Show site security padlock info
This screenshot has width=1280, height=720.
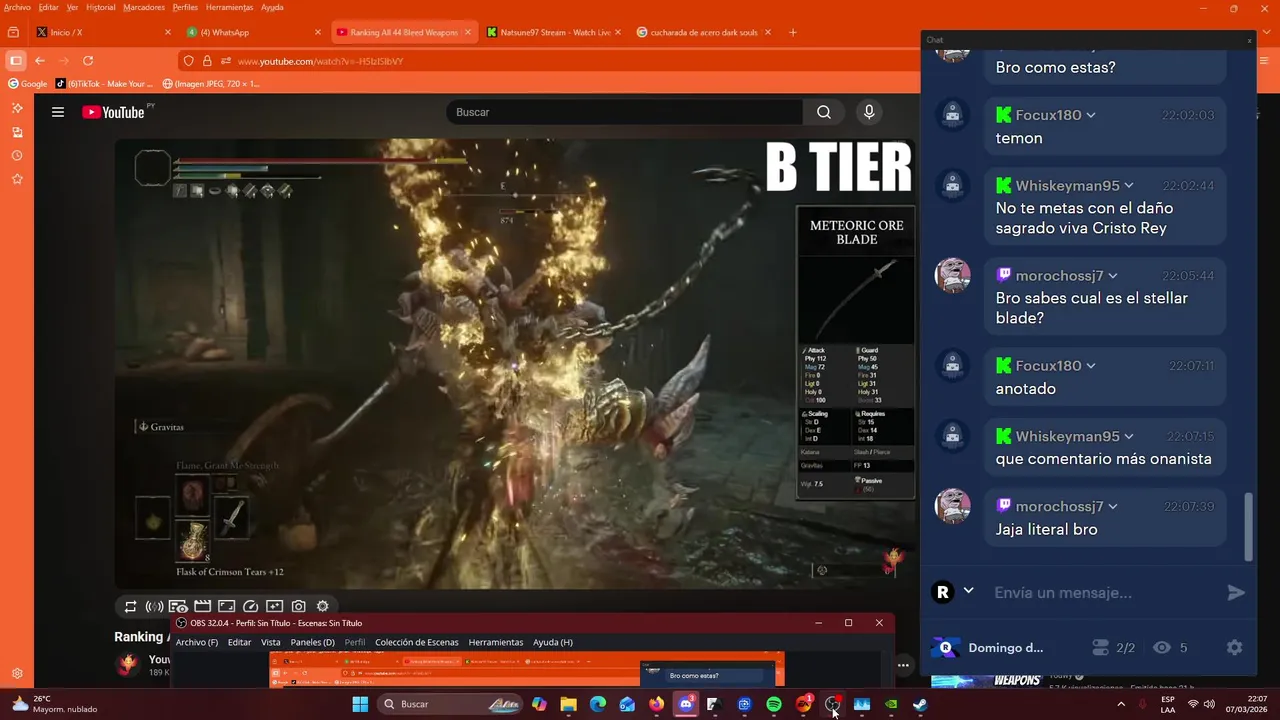point(207,61)
